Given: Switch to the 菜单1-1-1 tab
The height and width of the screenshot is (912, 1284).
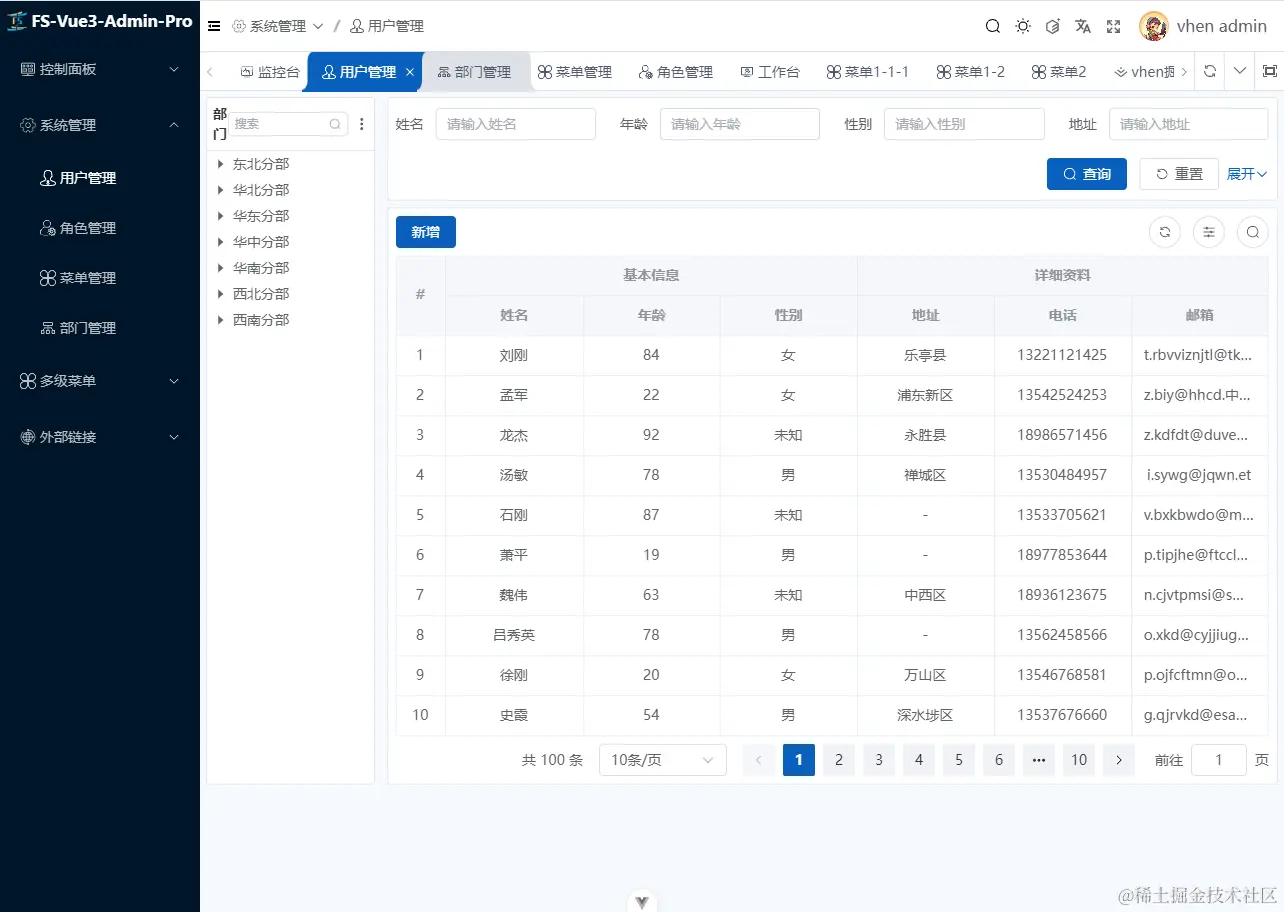Looking at the screenshot, I should point(868,72).
